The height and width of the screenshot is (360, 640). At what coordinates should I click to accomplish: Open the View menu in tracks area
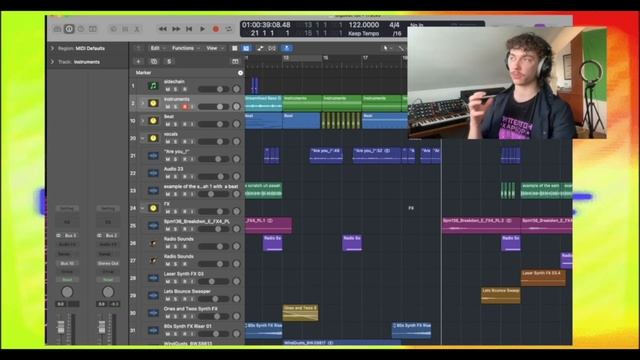[x=215, y=48]
